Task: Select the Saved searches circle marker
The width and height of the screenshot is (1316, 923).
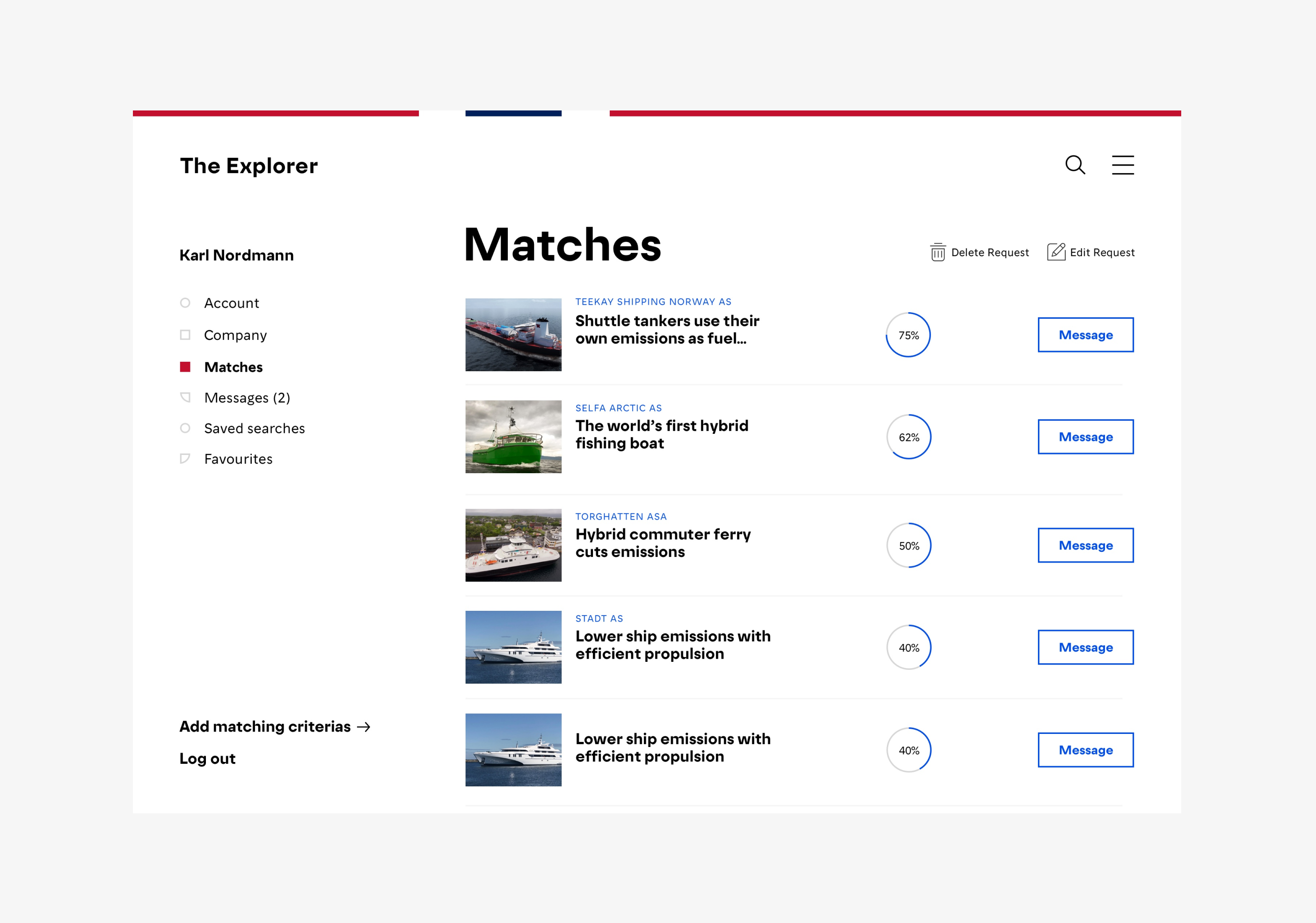Action: (x=185, y=428)
